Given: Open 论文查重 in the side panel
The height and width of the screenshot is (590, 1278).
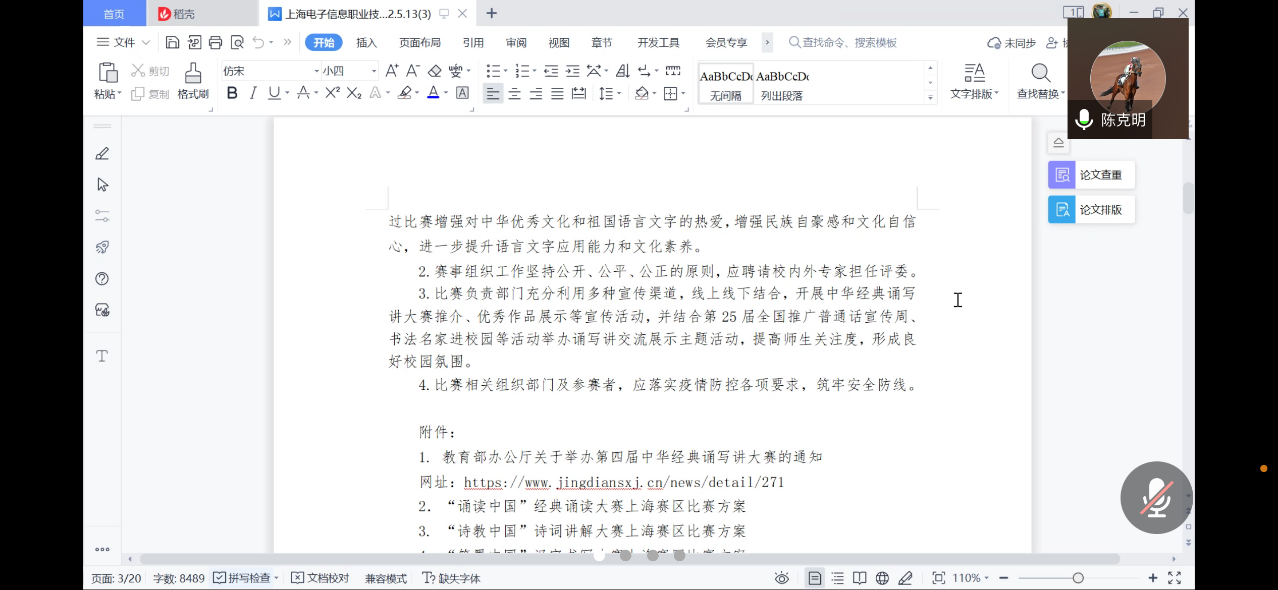Looking at the screenshot, I should click(x=1091, y=175).
